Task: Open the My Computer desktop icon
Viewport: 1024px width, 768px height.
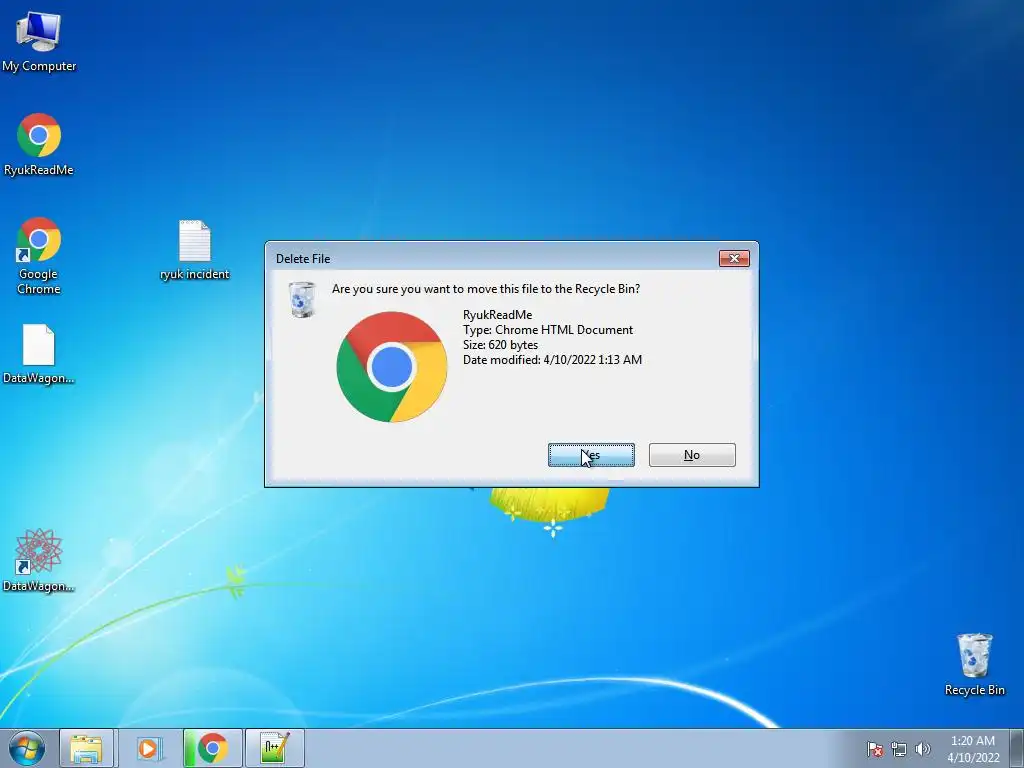Action: [x=39, y=40]
